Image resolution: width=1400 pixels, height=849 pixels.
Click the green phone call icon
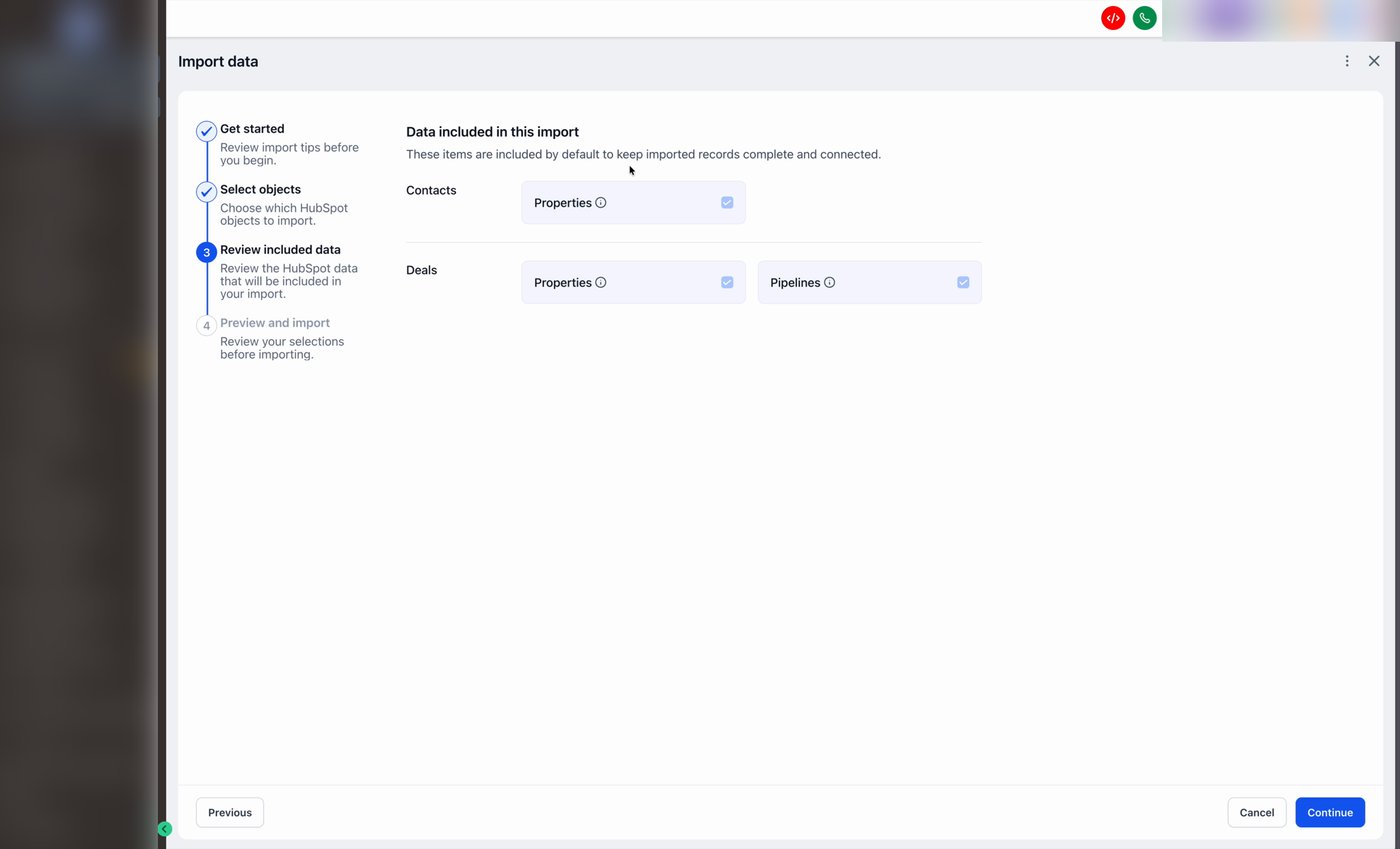[x=1144, y=17]
